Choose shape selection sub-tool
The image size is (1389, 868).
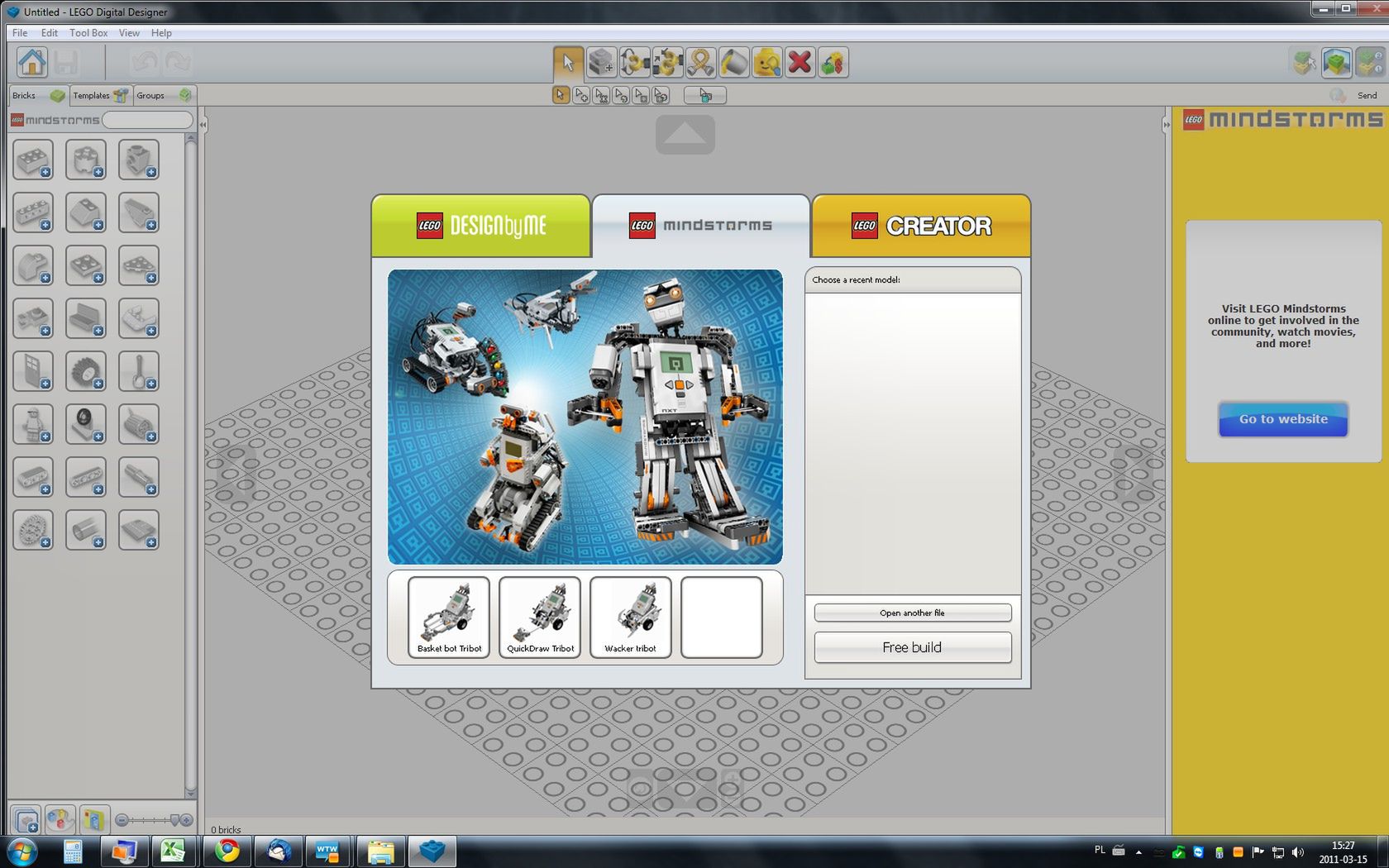641,96
